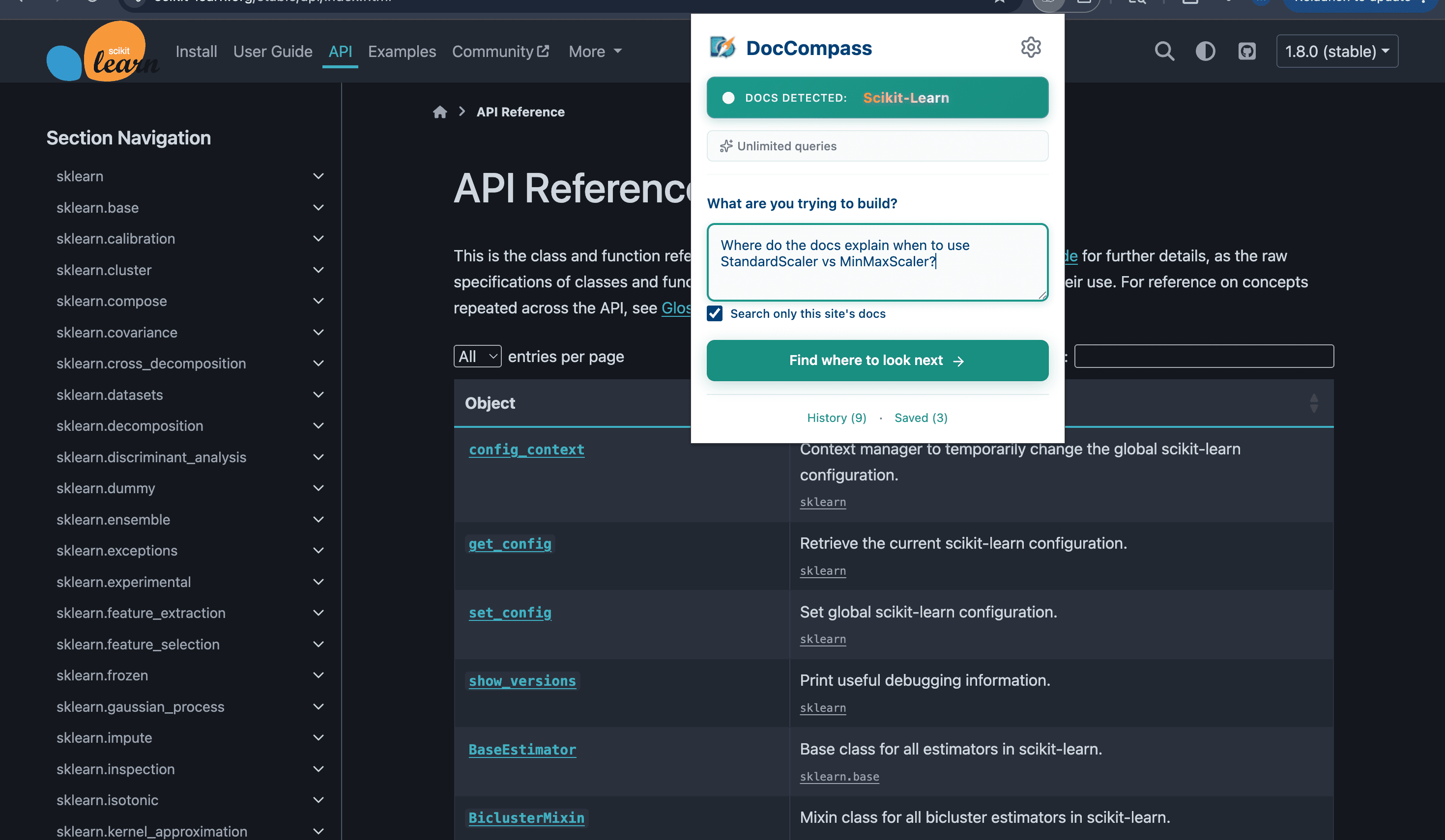
Task: Open History (9) in DocCompass
Action: click(836, 418)
